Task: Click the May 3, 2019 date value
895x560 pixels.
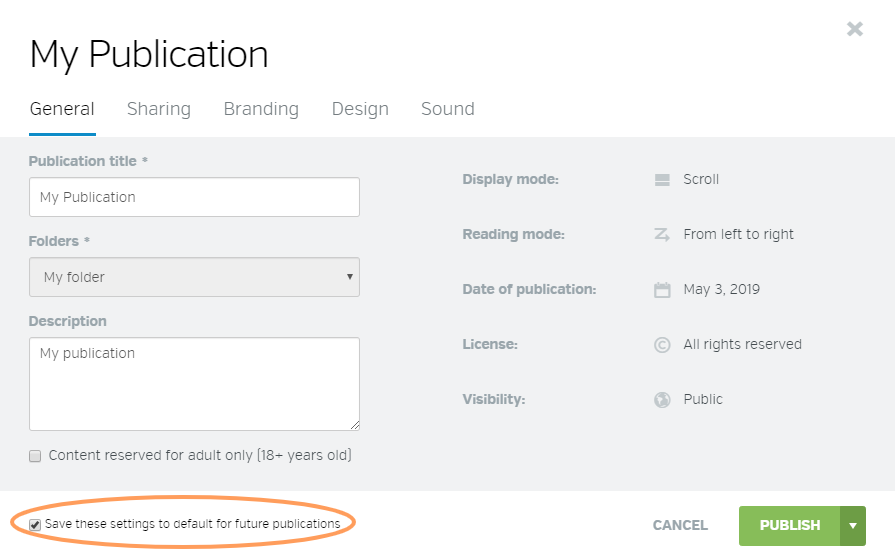Action: [x=721, y=290]
